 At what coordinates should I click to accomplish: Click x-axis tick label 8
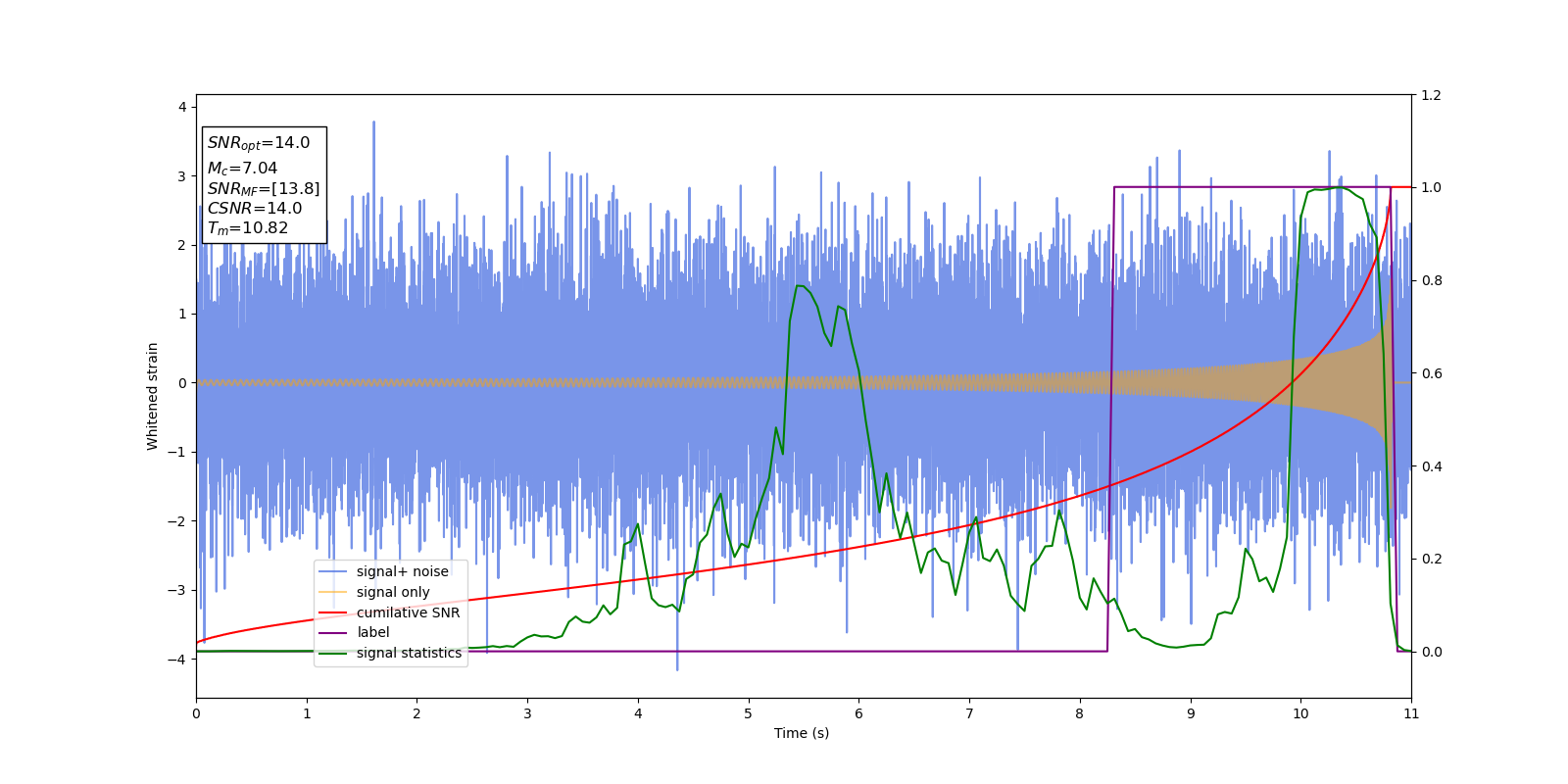click(1080, 713)
